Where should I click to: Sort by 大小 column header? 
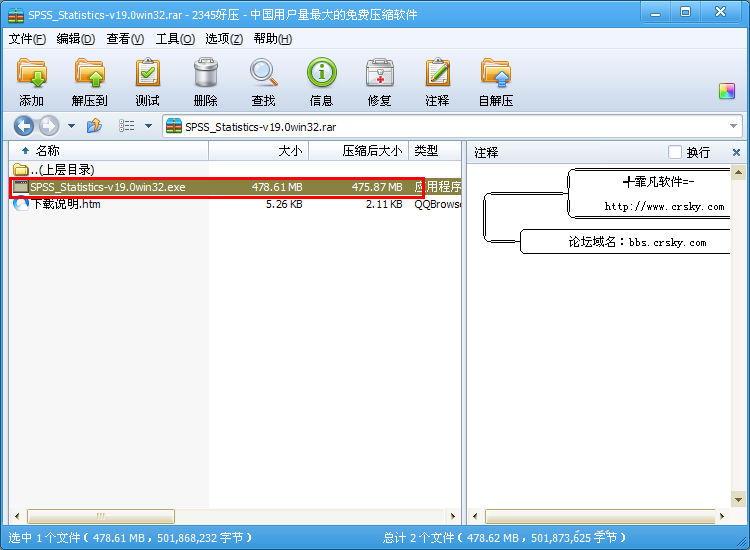[259, 151]
